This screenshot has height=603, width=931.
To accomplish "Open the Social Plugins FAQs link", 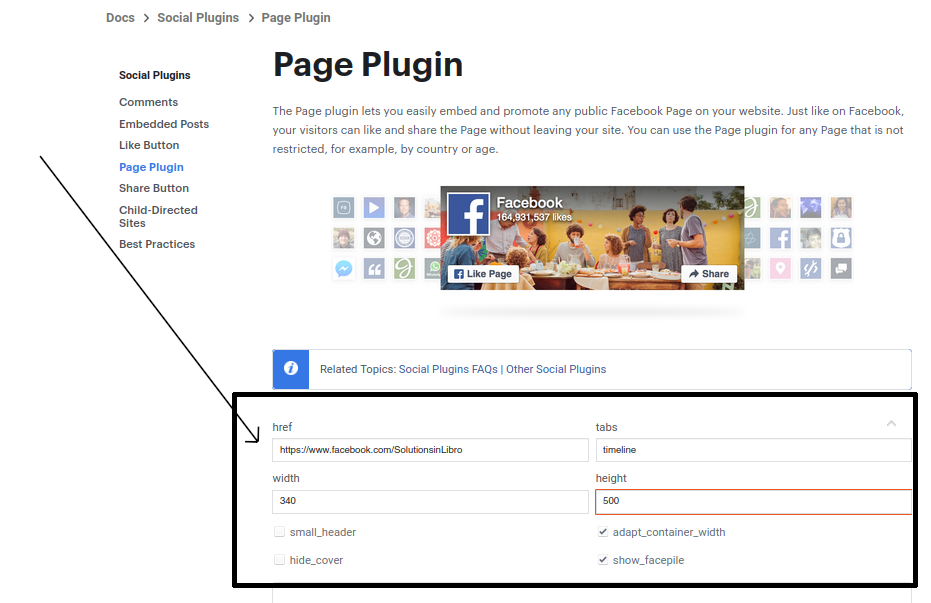I will click(448, 369).
